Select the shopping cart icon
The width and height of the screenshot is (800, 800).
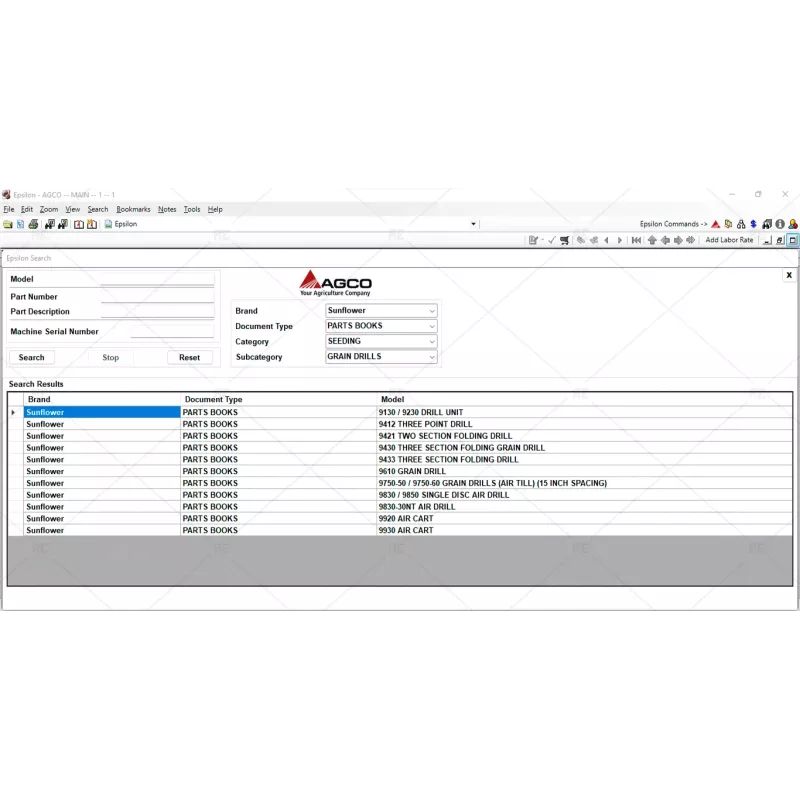(x=566, y=240)
